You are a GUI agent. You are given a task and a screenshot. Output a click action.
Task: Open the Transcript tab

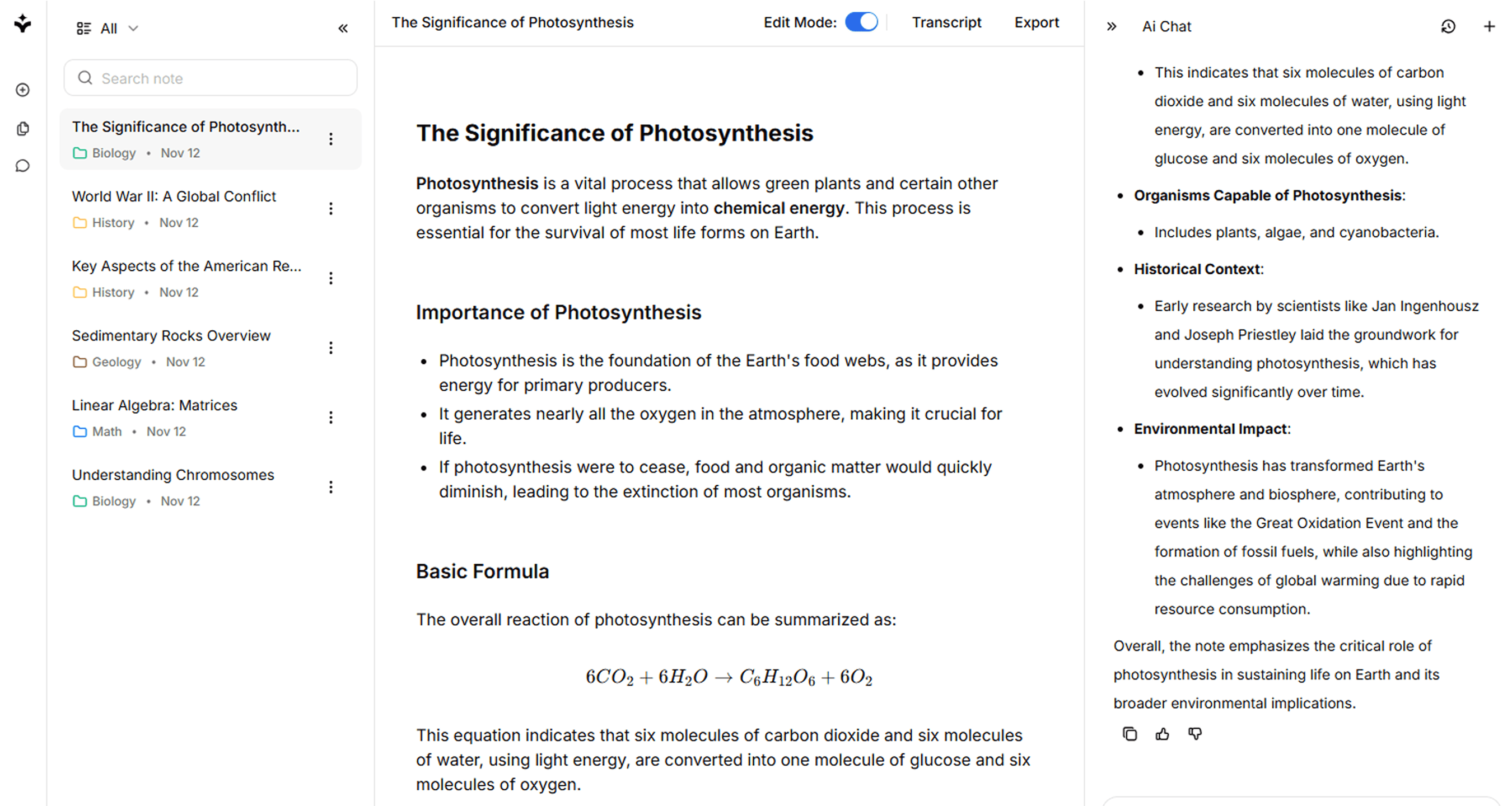coord(946,22)
